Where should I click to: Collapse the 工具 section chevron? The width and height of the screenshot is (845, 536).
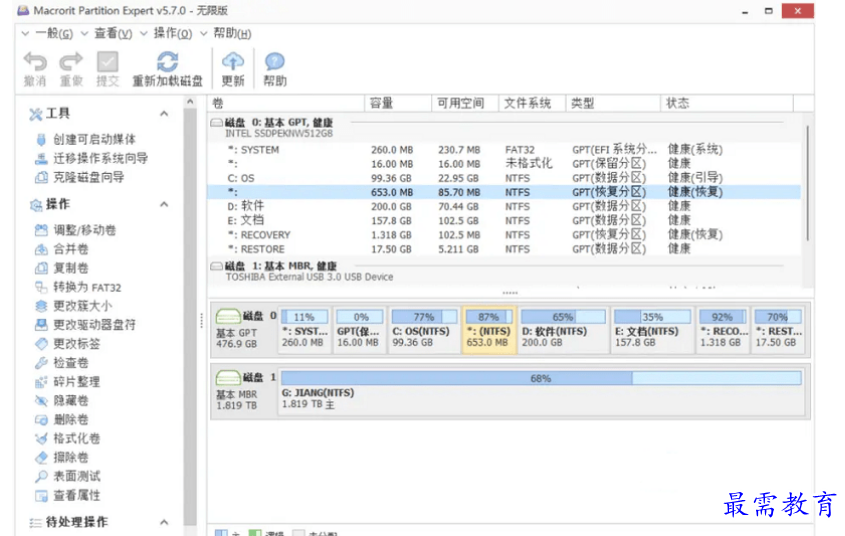coord(164,114)
